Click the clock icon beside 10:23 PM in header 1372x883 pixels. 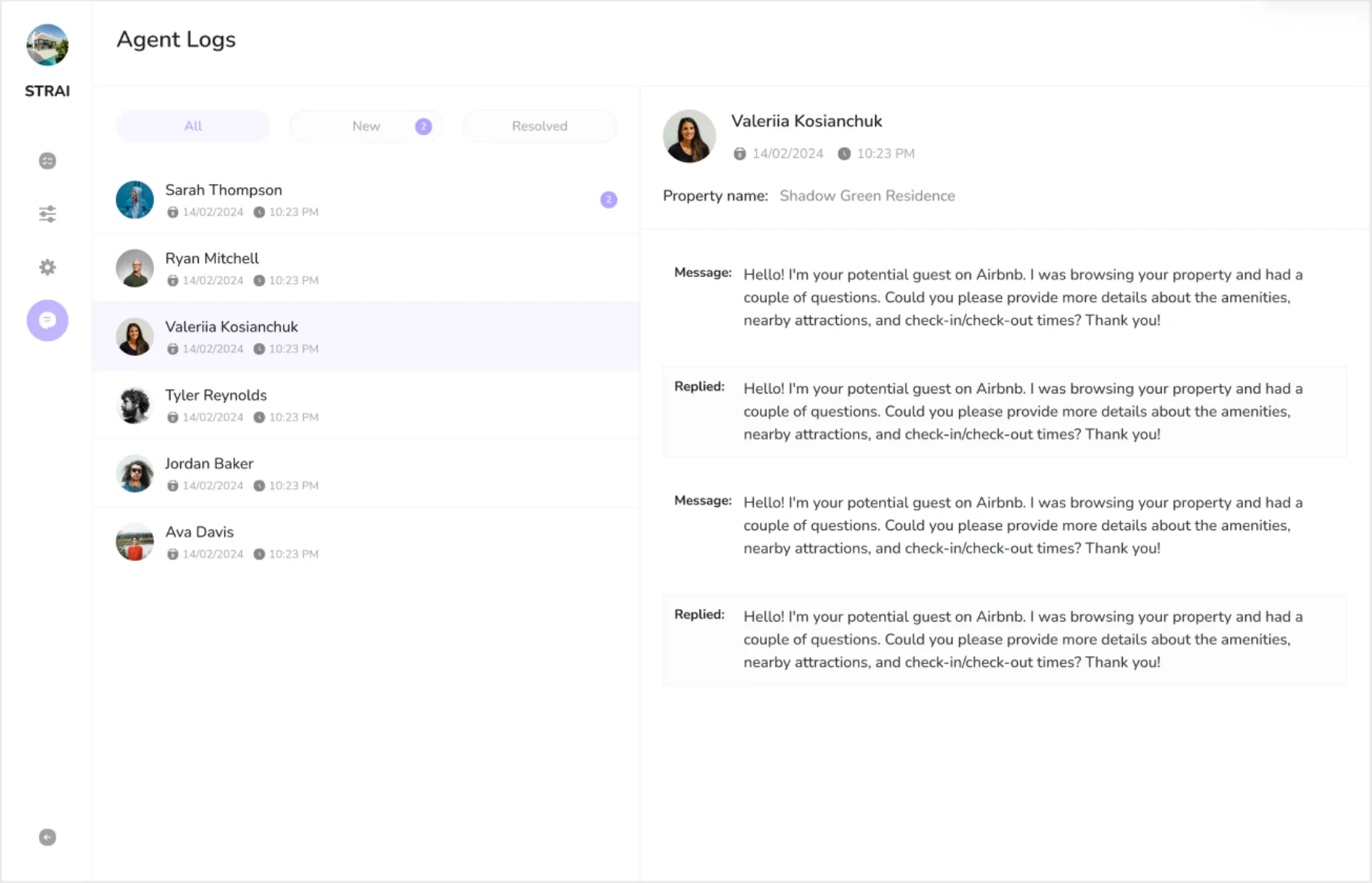click(844, 153)
